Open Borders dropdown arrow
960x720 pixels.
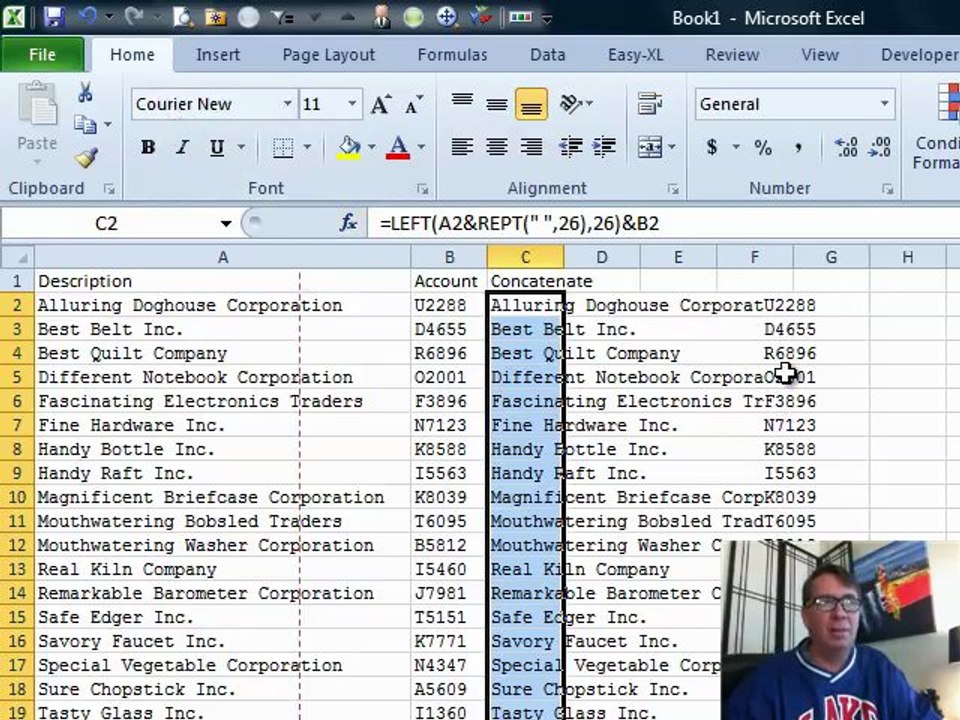[307, 148]
